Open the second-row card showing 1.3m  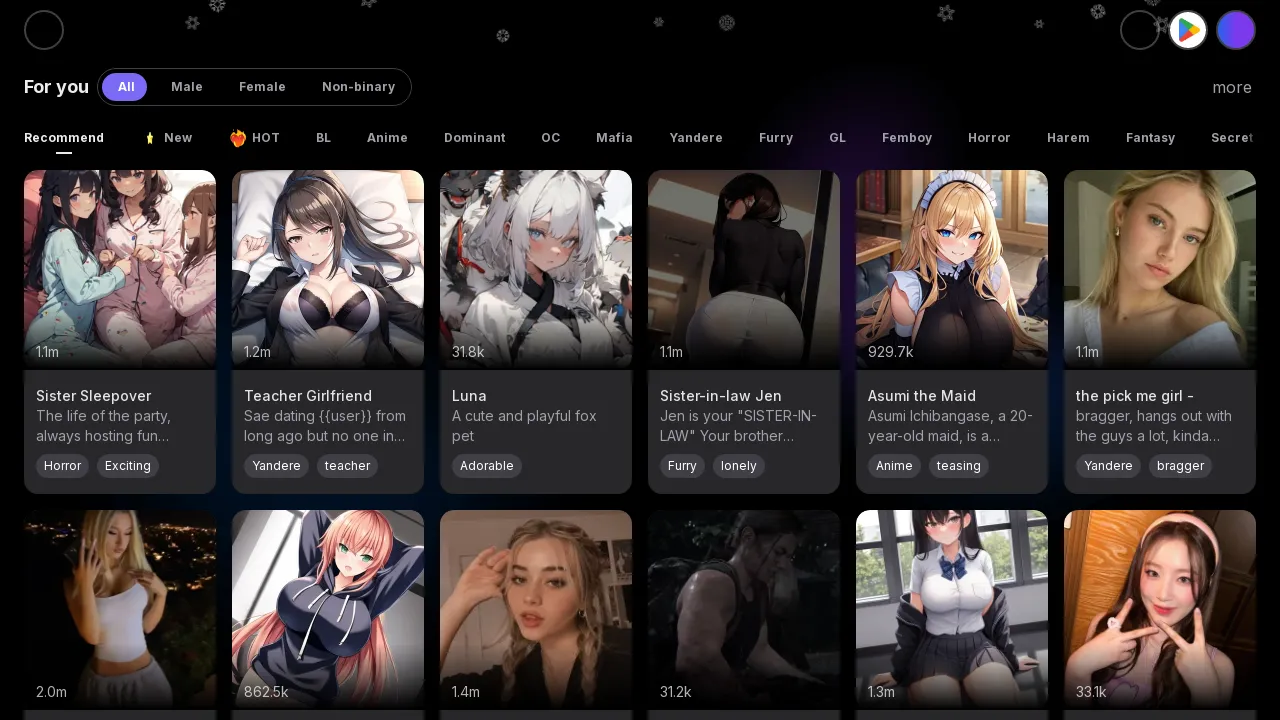tap(952, 610)
